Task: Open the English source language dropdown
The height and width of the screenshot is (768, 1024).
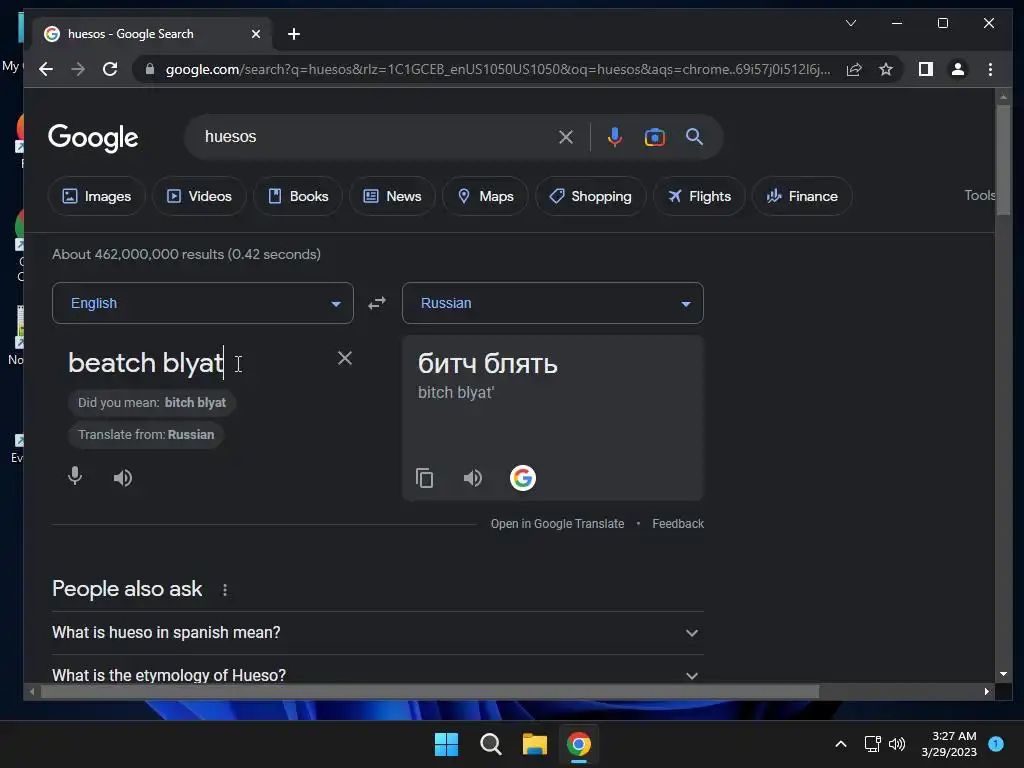Action: click(x=202, y=303)
